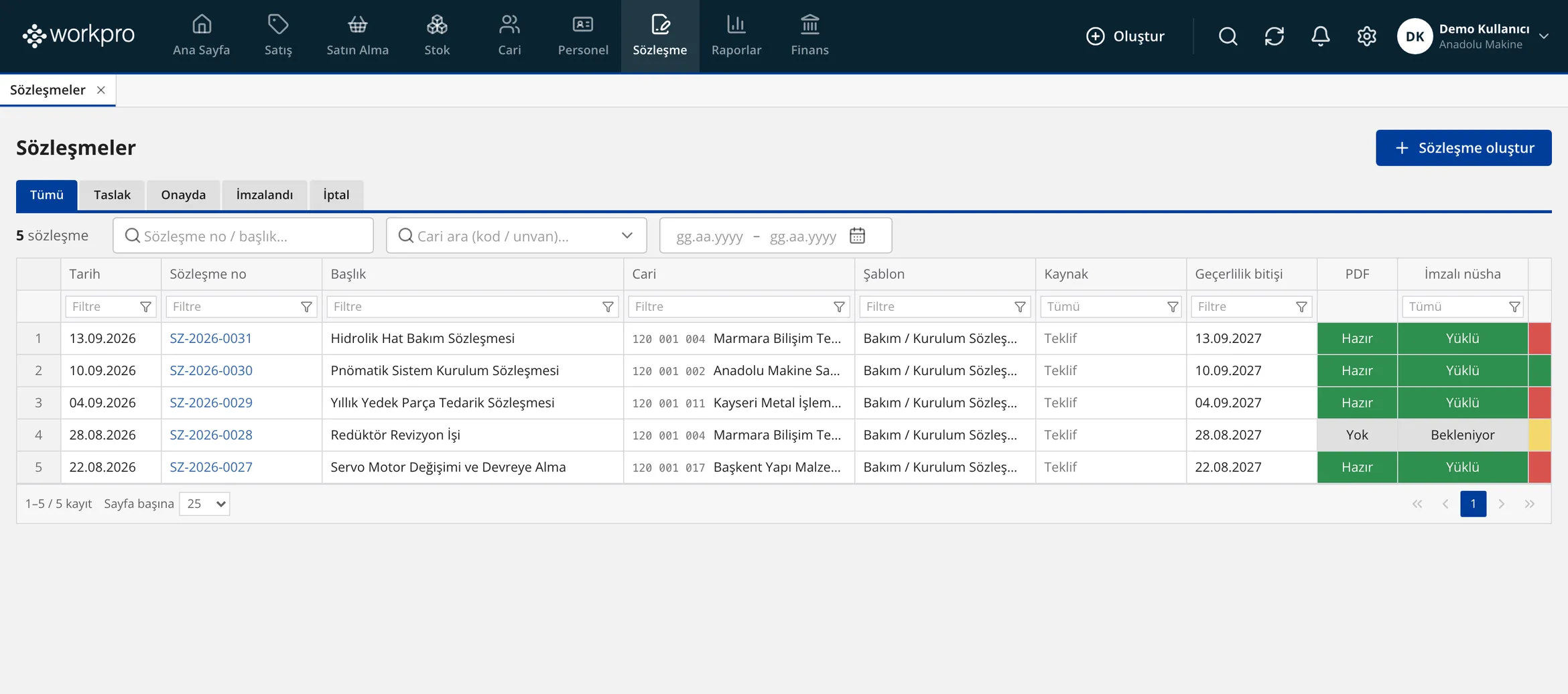1568x694 pixels.
Task: Click the filter funnel in Başlık column
Action: coord(608,307)
